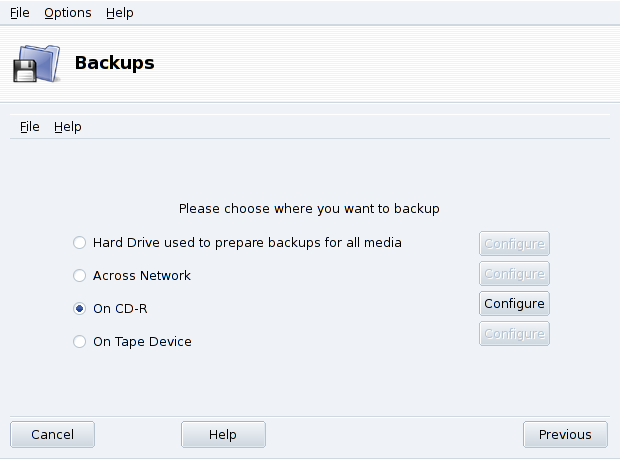Configure the On CD-R backup settings
Viewport: 620px width, 460px height.
514,303
